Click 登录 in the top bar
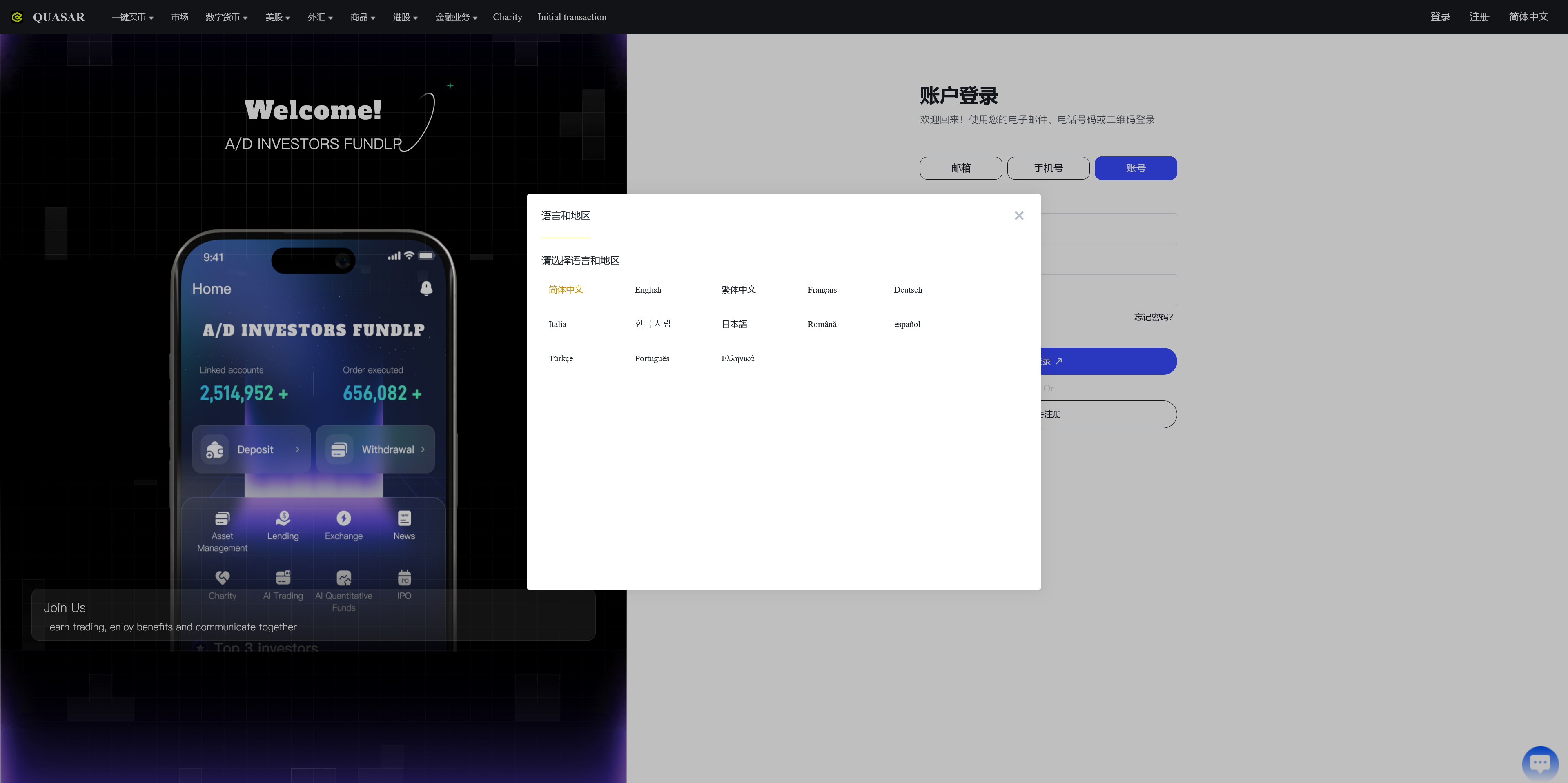 pos(1440,17)
